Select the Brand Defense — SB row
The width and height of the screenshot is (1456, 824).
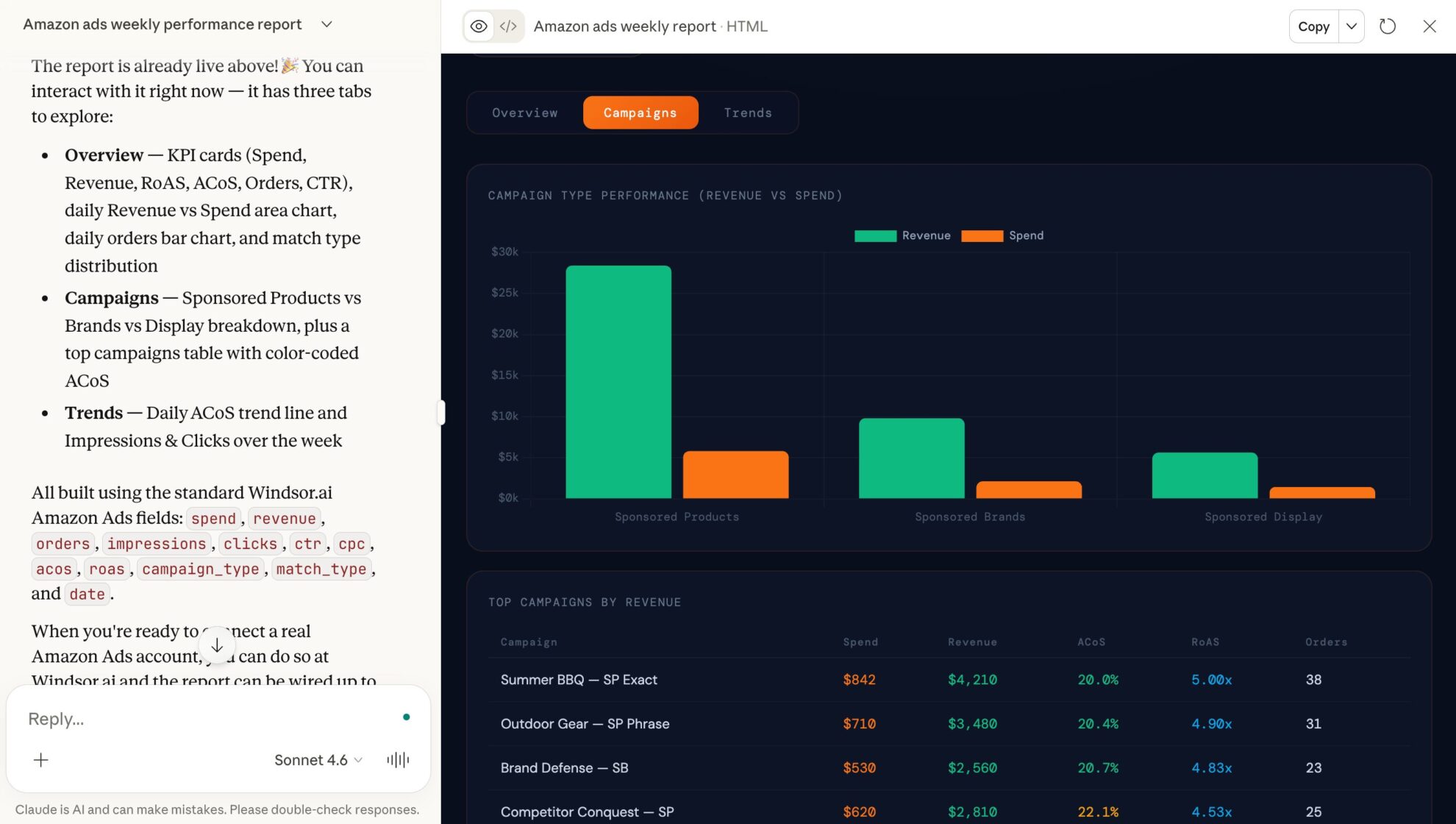[x=949, y=768]
